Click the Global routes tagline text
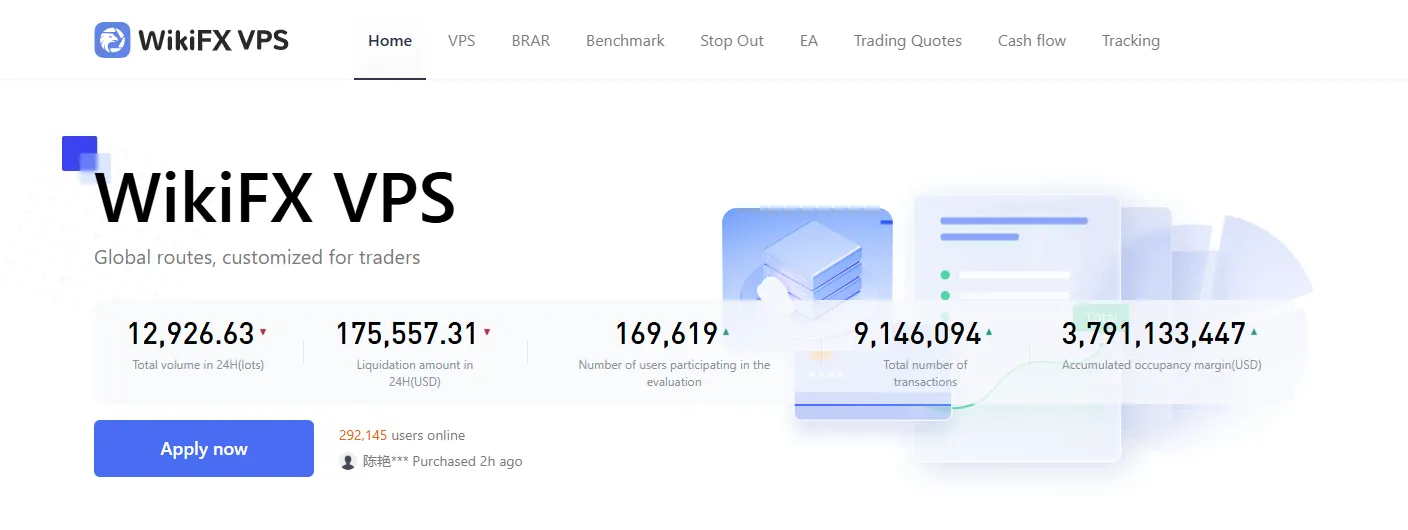Viewport: 1408px width, 530px height. (257, 257)
